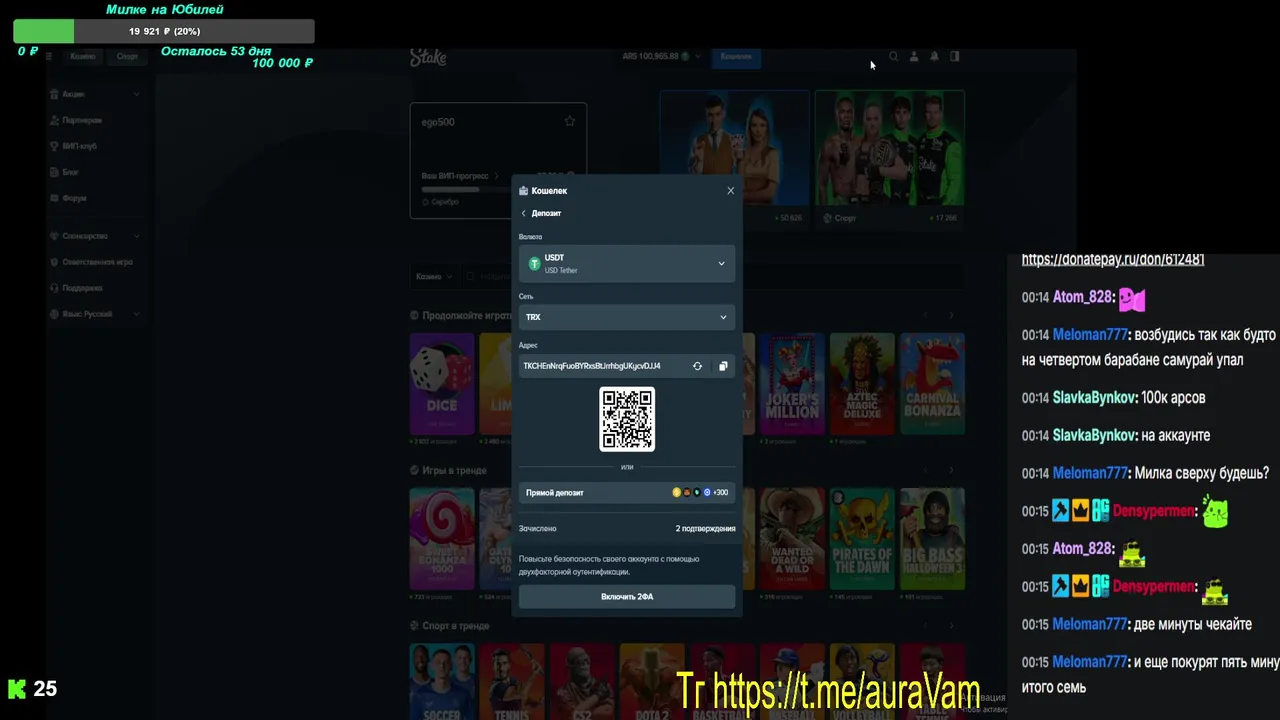Viewport: 1280px width, 720px height.
Task: Favorite ego500 with star icon
Action: [570, 122]
